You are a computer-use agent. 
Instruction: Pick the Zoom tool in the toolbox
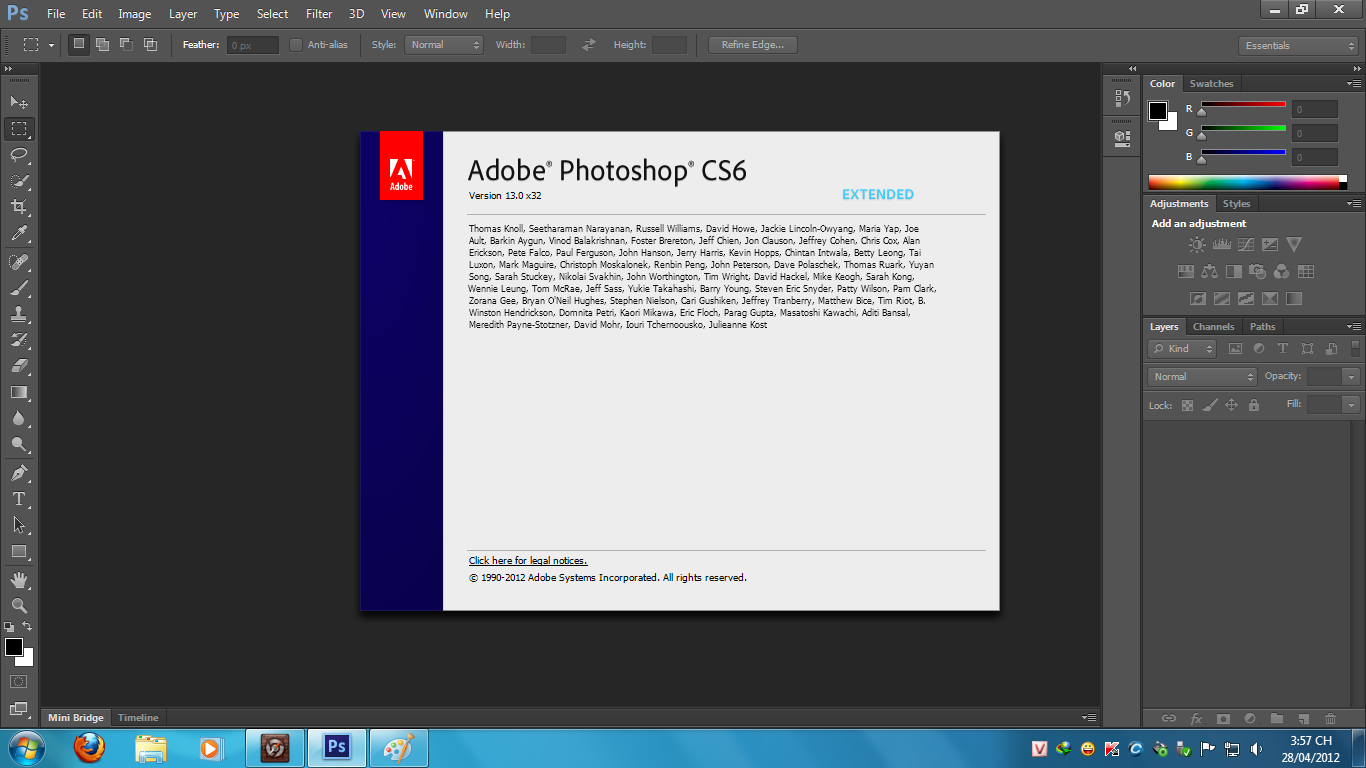[x=19, y=606]
